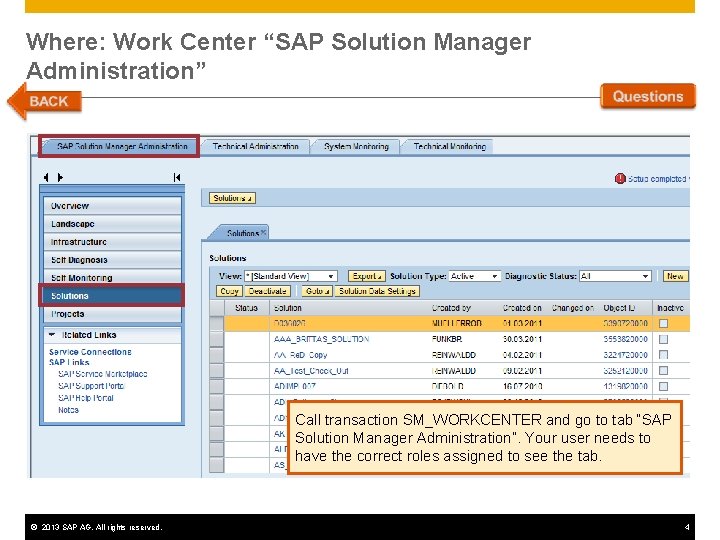This screenshot has height=540, width=720.
Task: Open Self Monitoring in navigation panel
Action: (112, 277)
